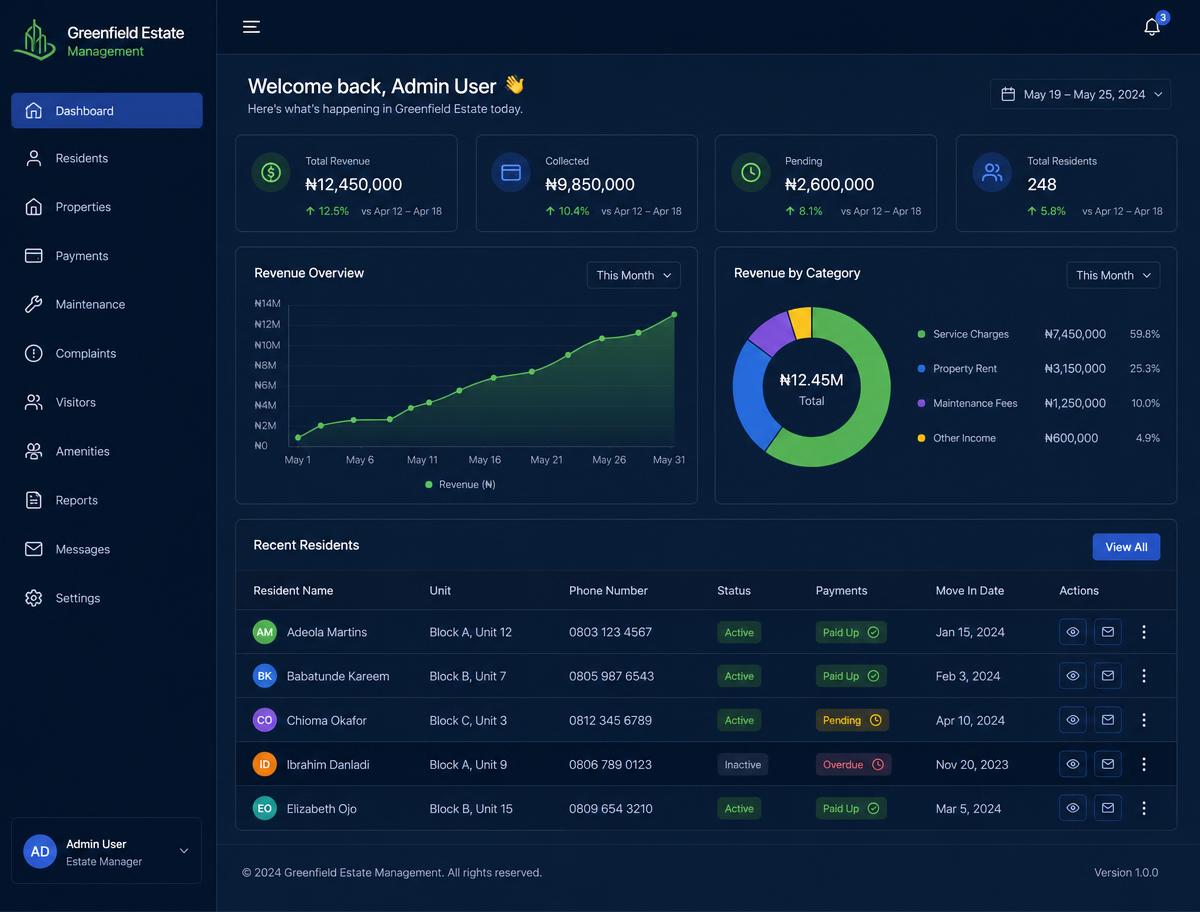Click Total Revenue dollar icon

(271, 172)
